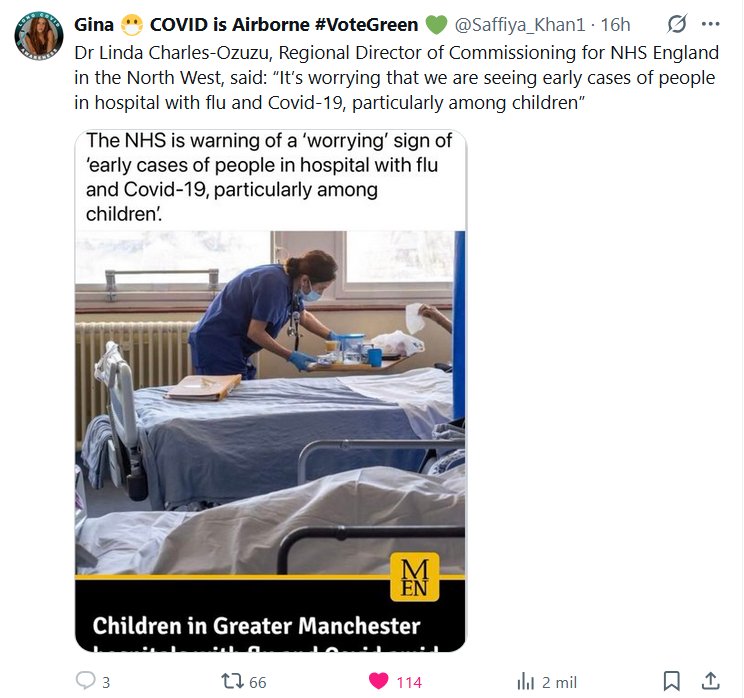Viewport: 744px width, 698px height.
Task: Click the like count 114
Action: tap(409, 682)
